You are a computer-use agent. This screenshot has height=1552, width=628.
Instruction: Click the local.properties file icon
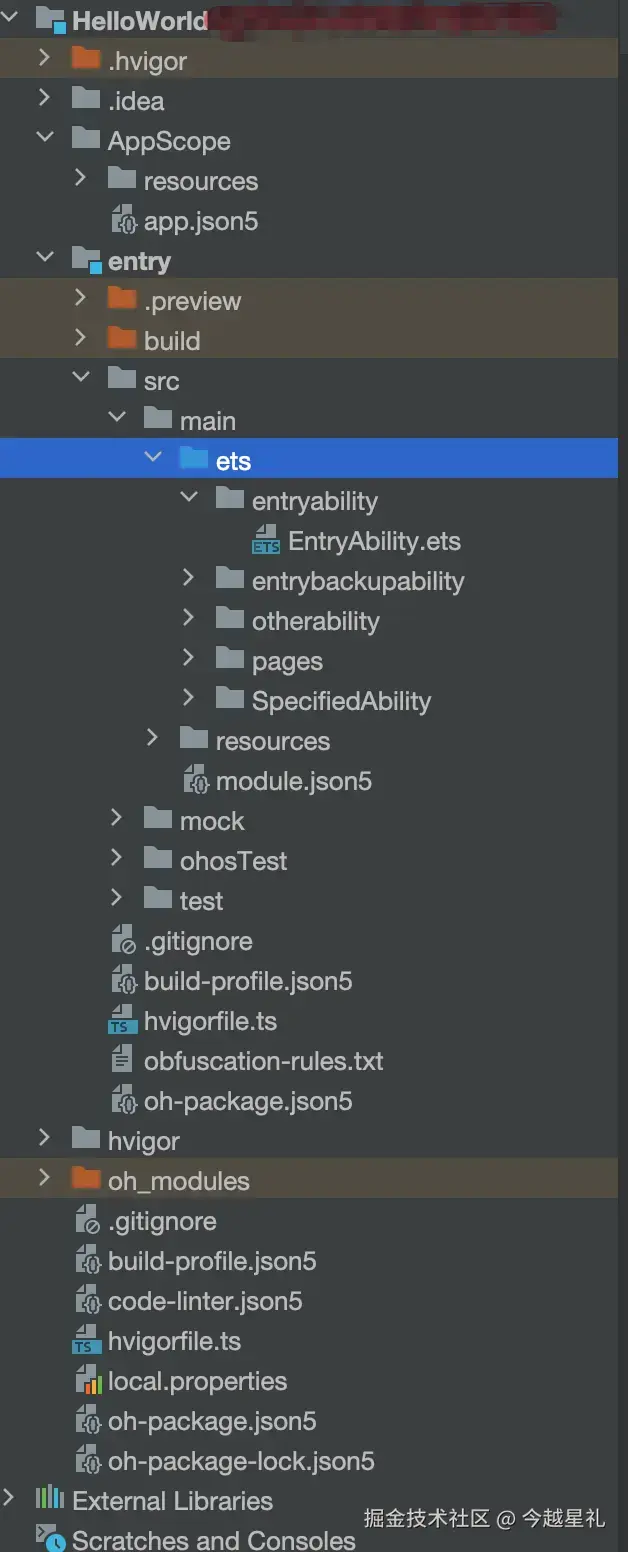pos(88,1381)
